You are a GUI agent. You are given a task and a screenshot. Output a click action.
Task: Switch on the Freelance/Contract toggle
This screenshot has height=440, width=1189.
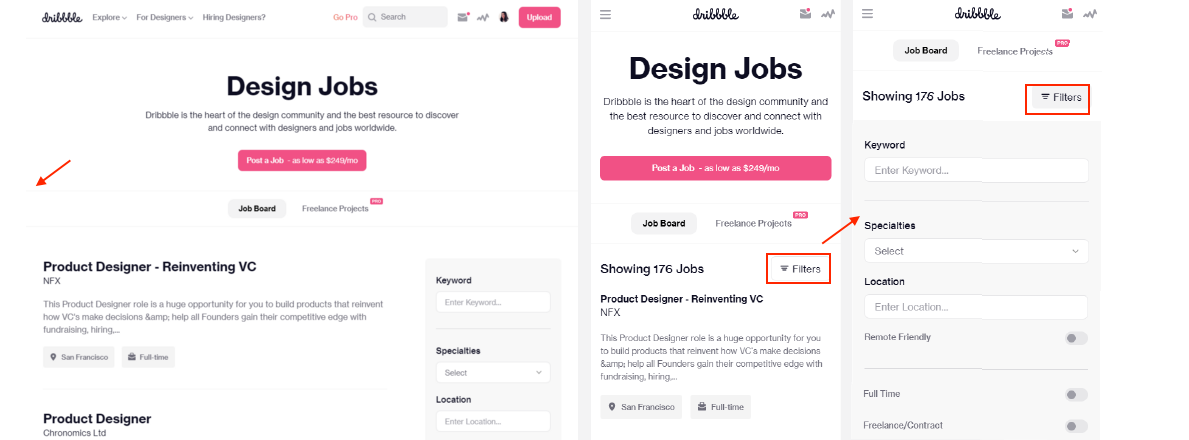[x=1076, y=426]
